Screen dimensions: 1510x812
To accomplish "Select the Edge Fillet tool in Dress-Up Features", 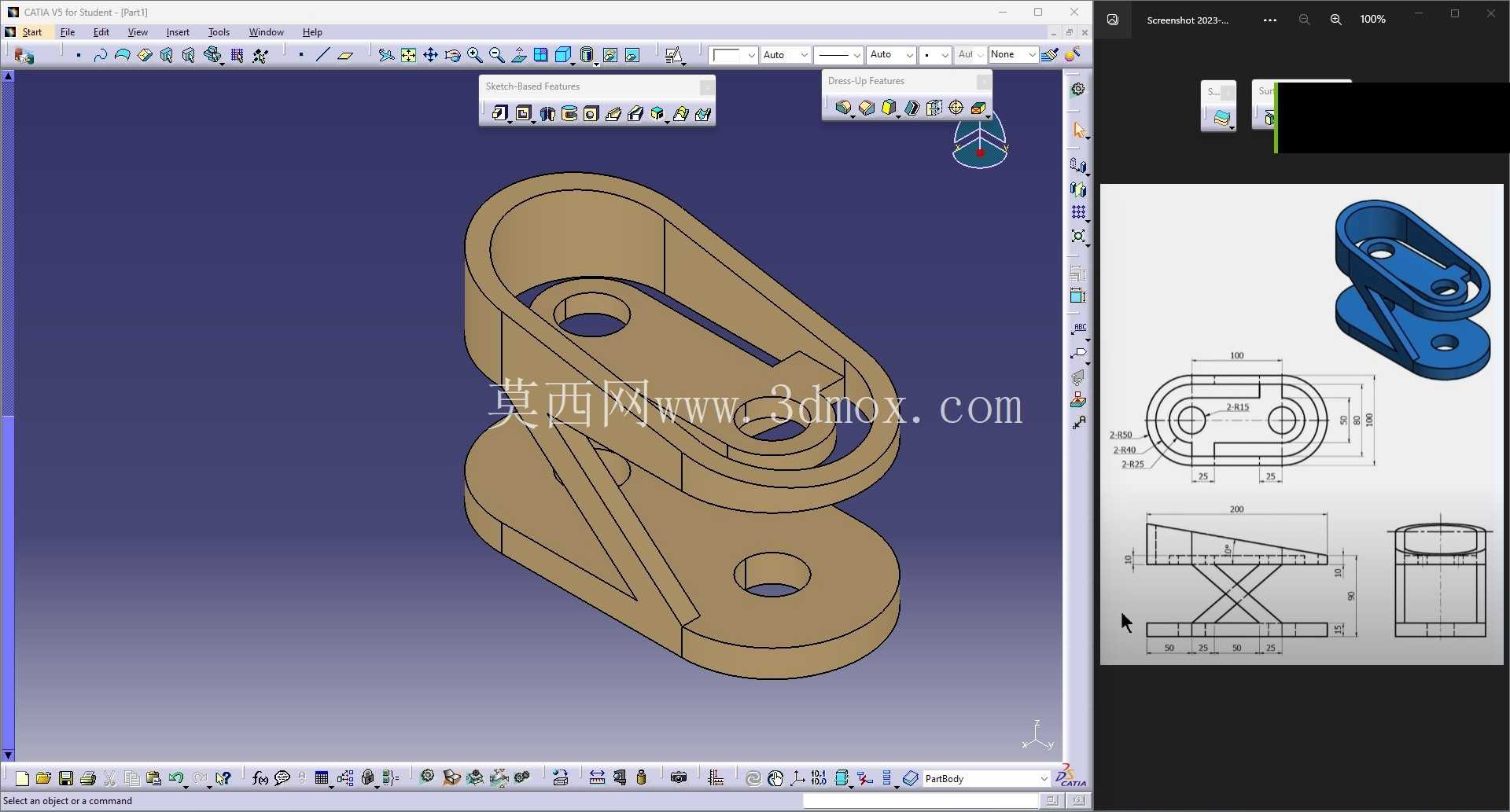I will (x=843, y=108).
